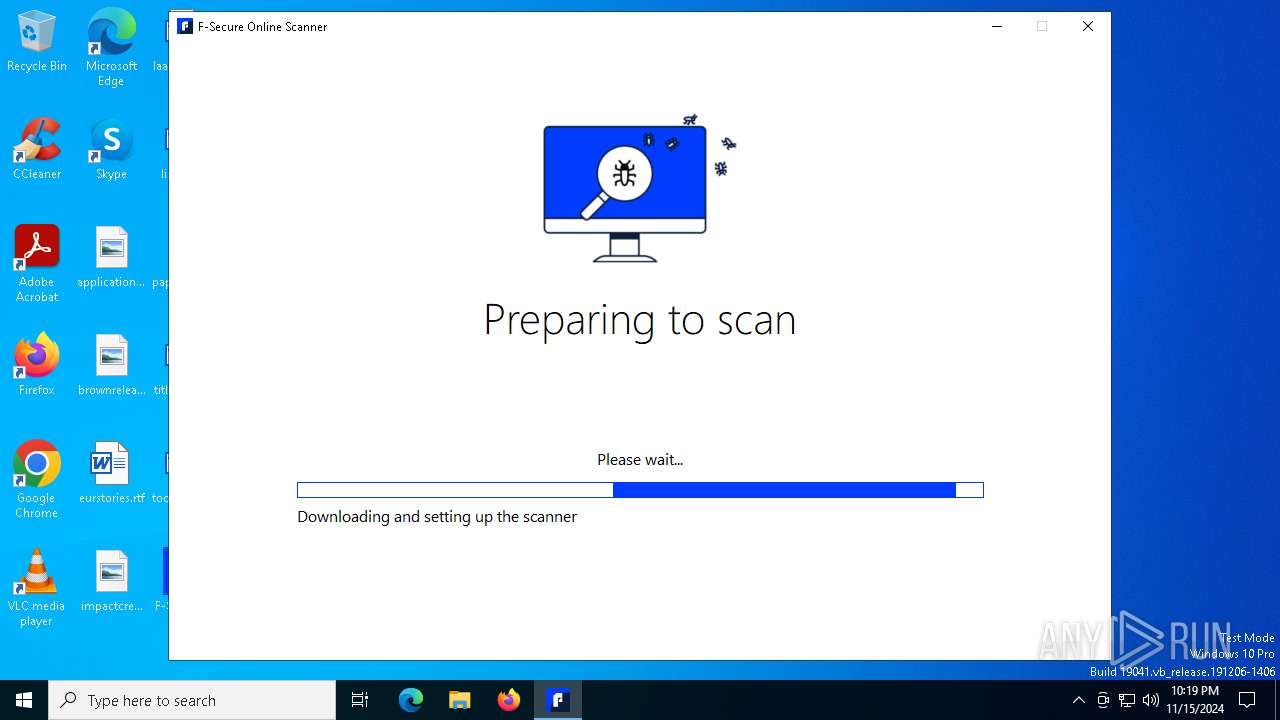Click the scanner download progress bar
The height and width of the screenshot is (720, 1280).
coord(640,490)
